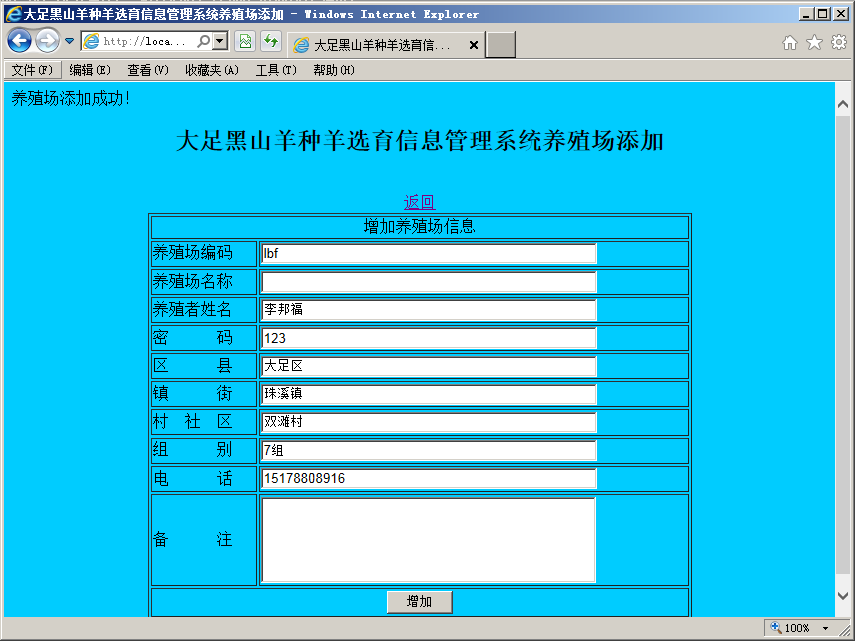Click the 养殖场添加成功! message text

(70, 99)
